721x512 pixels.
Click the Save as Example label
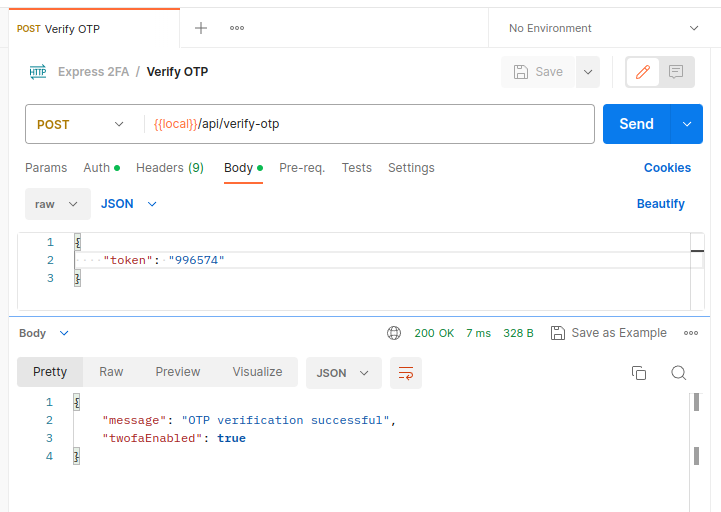coord(619,333)
